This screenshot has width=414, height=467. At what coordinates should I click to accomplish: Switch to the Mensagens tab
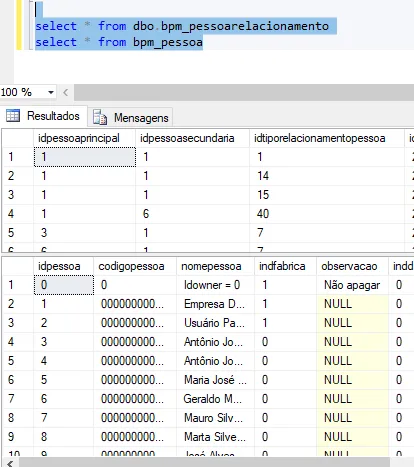pyautogui.click(x=130, y=117)
